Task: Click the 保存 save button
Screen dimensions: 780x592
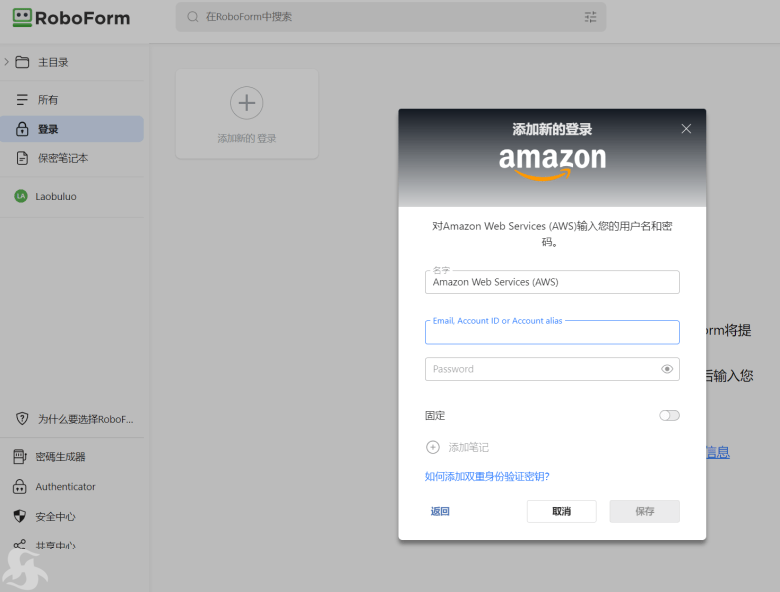Action: click(x=645, y=511)
